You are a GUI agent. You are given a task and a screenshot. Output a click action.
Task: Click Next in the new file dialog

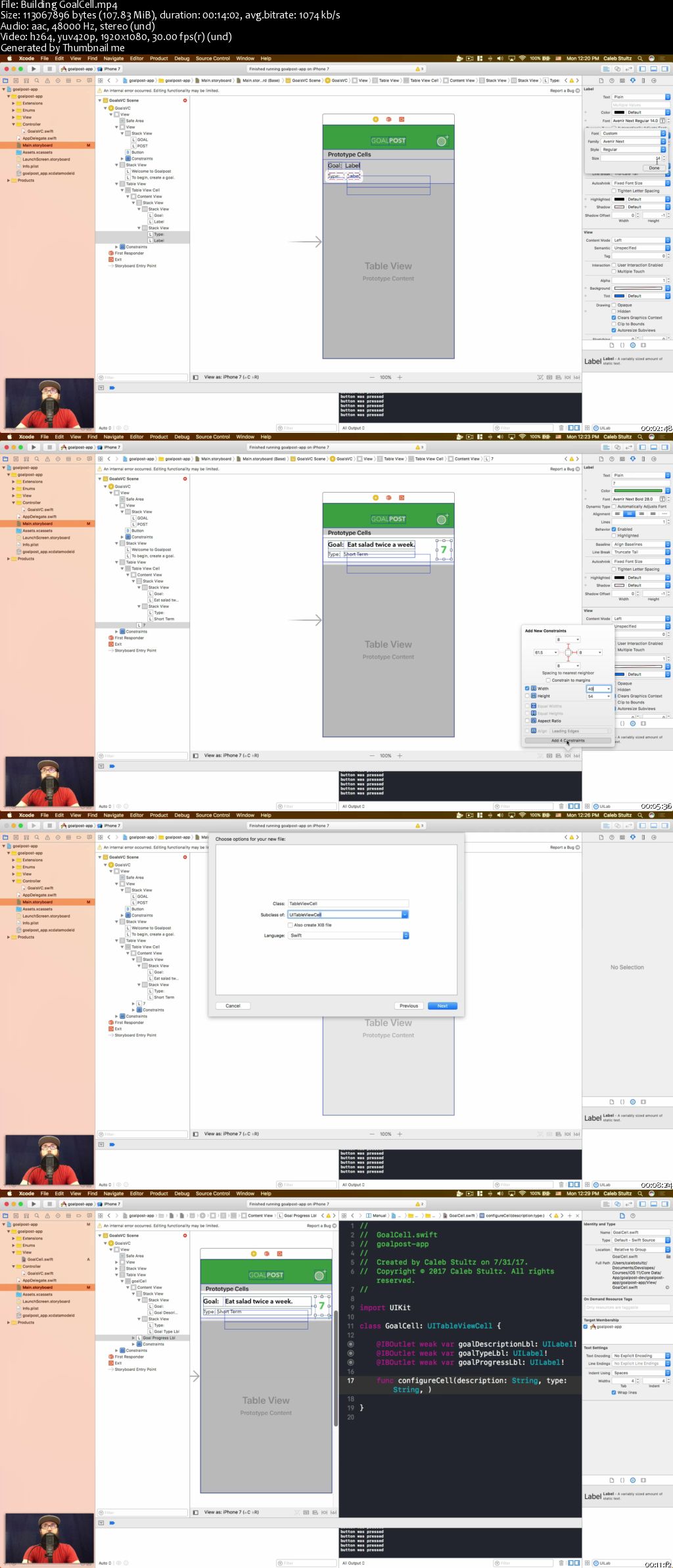point(442,1006)
